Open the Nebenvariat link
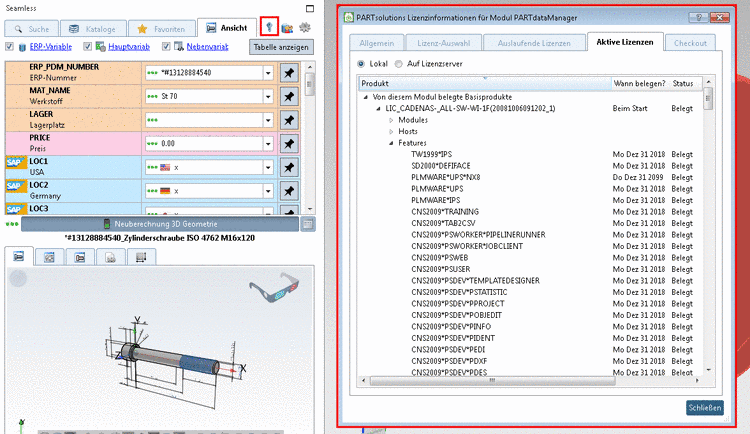Screen dimensions: 750x434 pyautogui.click(x=208, y=46)
